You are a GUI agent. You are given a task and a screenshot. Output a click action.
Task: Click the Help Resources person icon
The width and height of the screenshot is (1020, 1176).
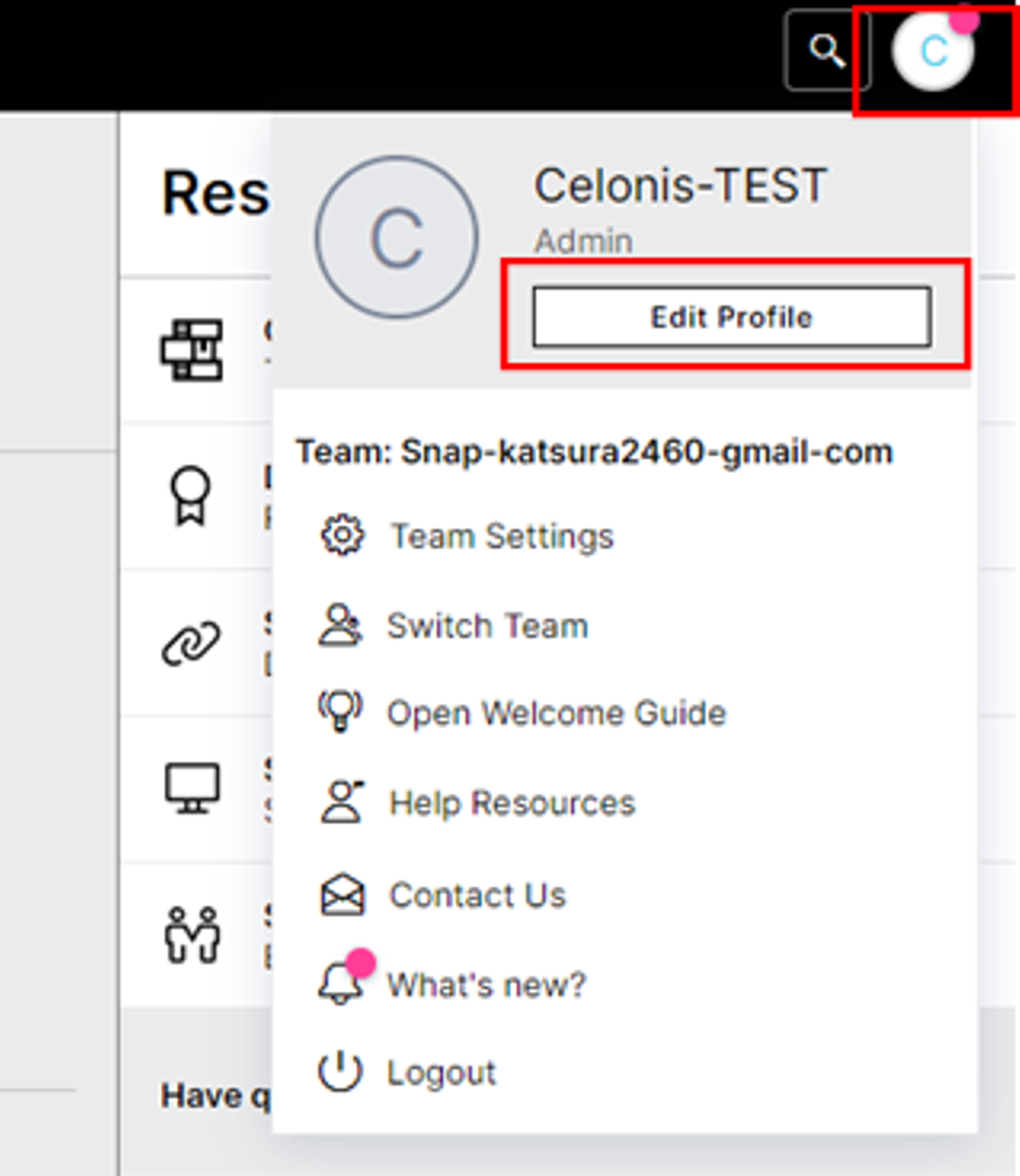[342, 802]
